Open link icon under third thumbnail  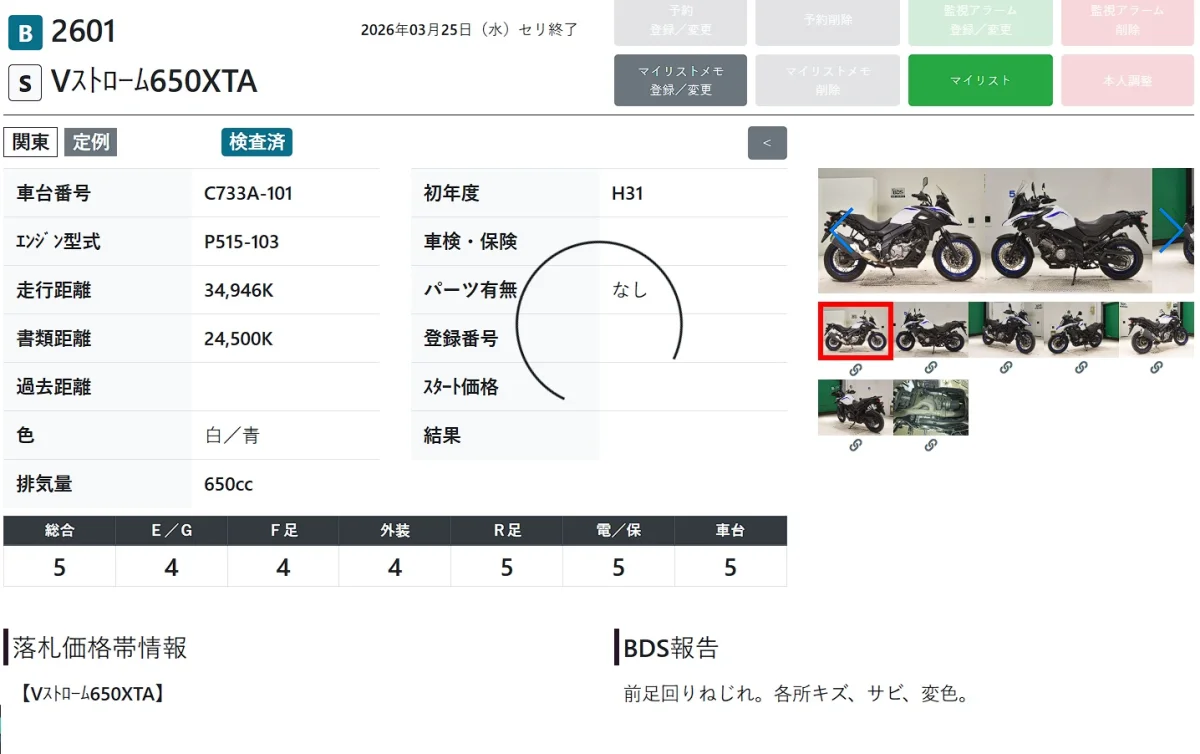(x=1005, y=368)
